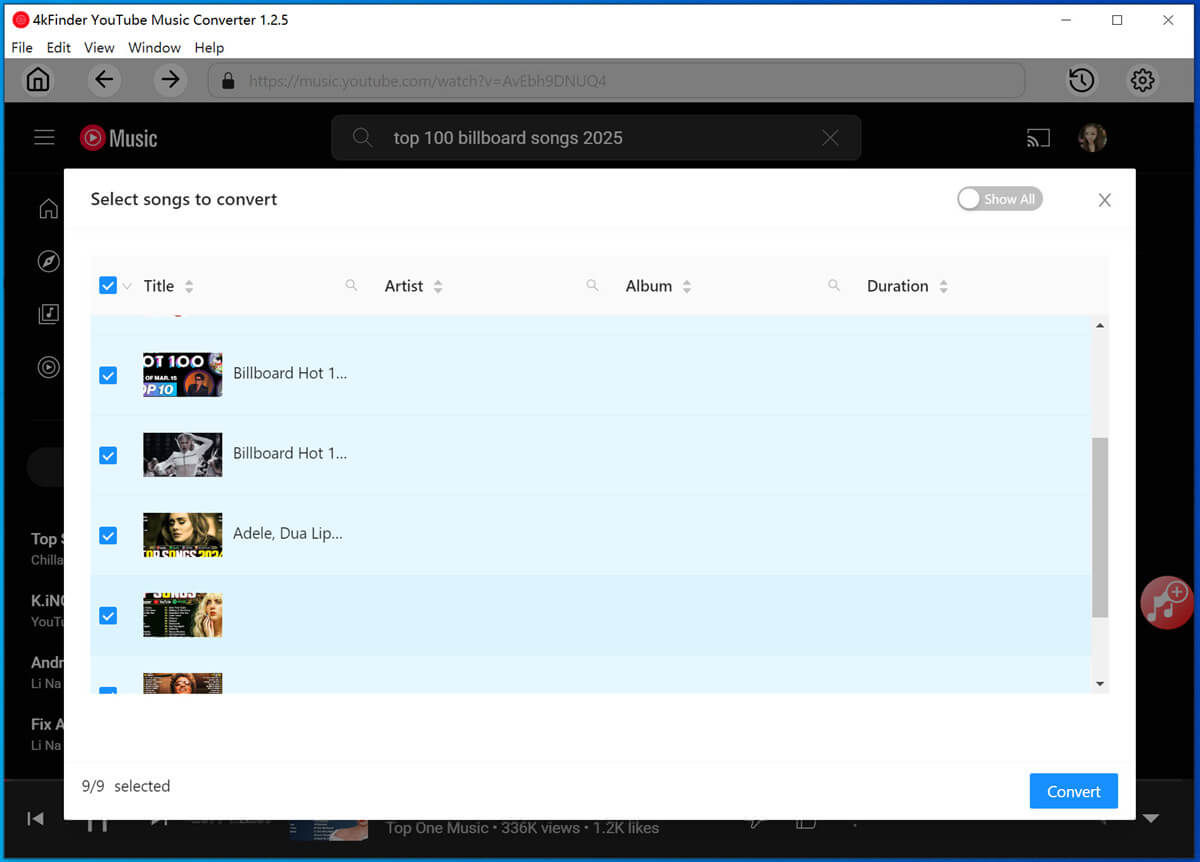Uncheck the Adele, Dua Lip... song checkbox

tap(108, 535)
